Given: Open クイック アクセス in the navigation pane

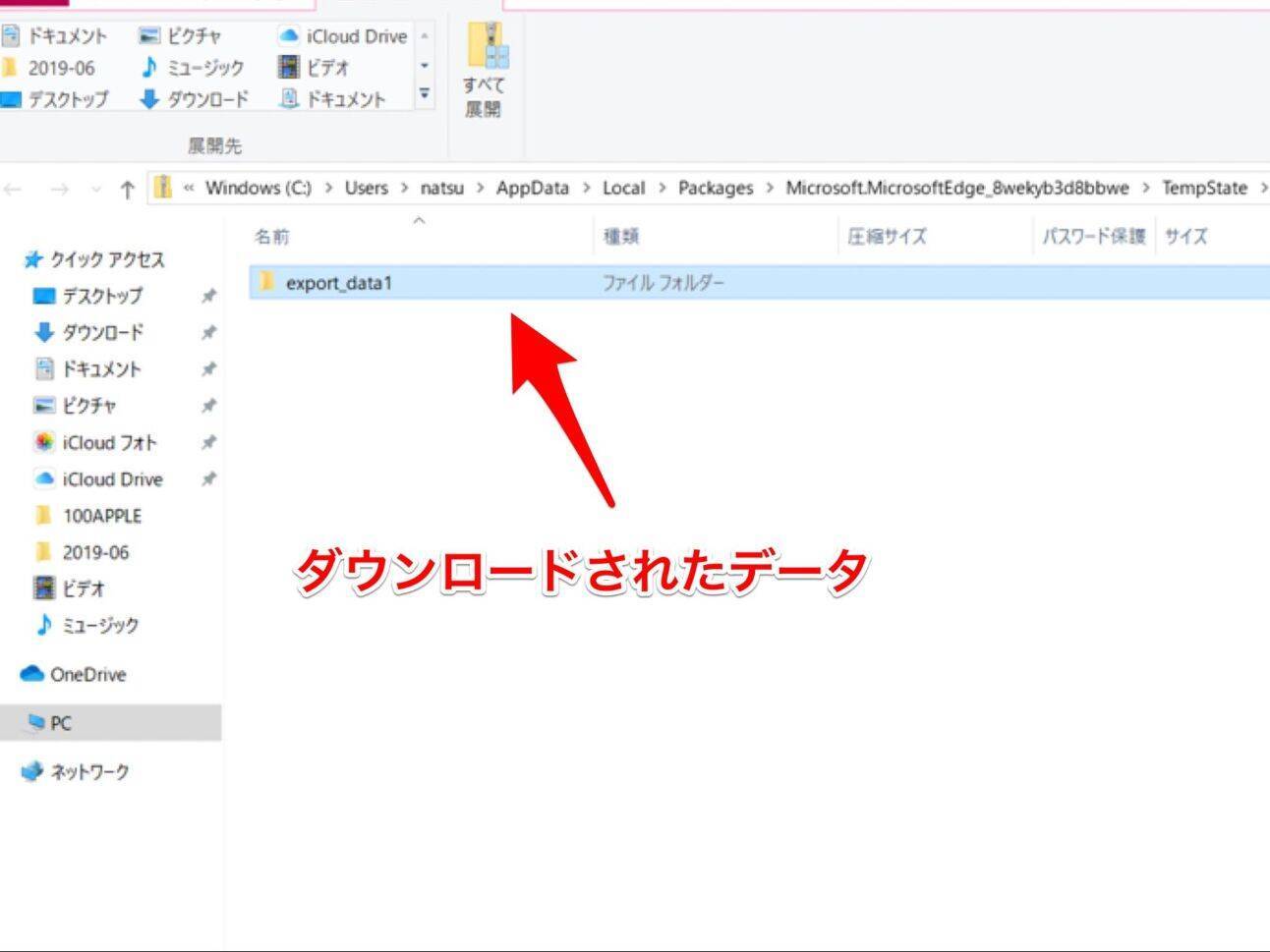Looking at the screenshot, I should pyautogui.click(x=106, y=259).
